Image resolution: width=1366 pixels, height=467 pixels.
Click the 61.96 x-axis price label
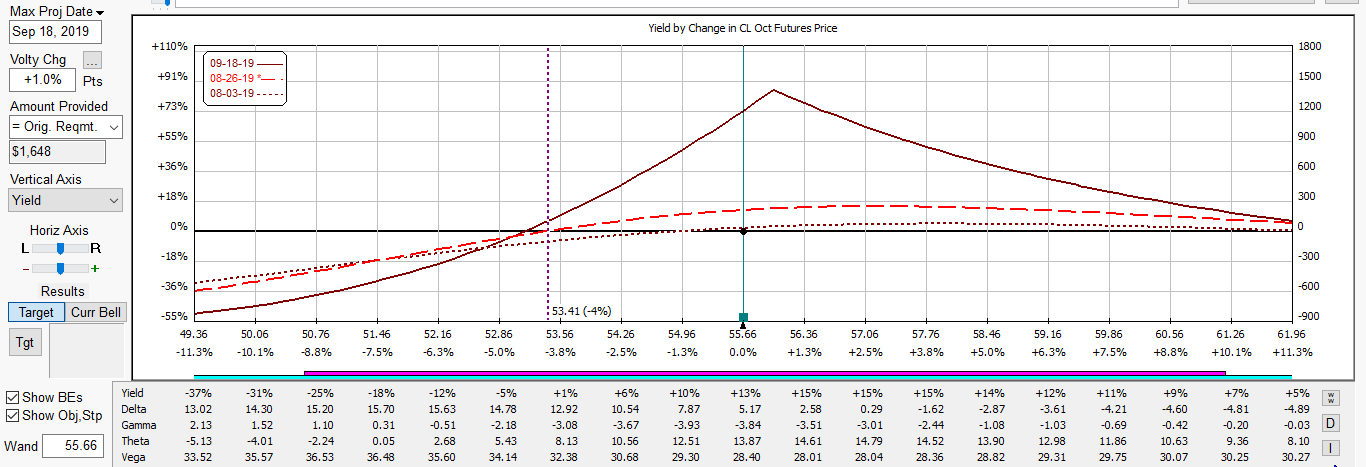pos(1292,334)
